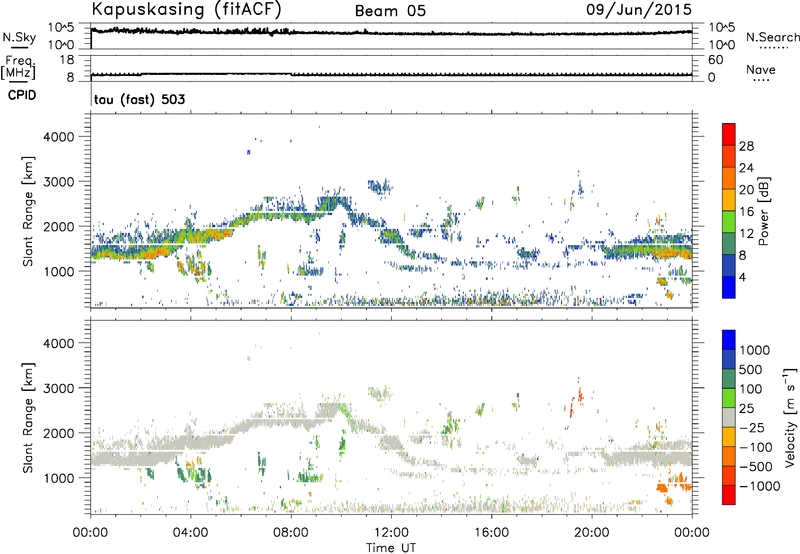The height and width of the screenshot is (554, 800).
Task: Click the '08:00' time axis tick label
Action: click(291, 533)
